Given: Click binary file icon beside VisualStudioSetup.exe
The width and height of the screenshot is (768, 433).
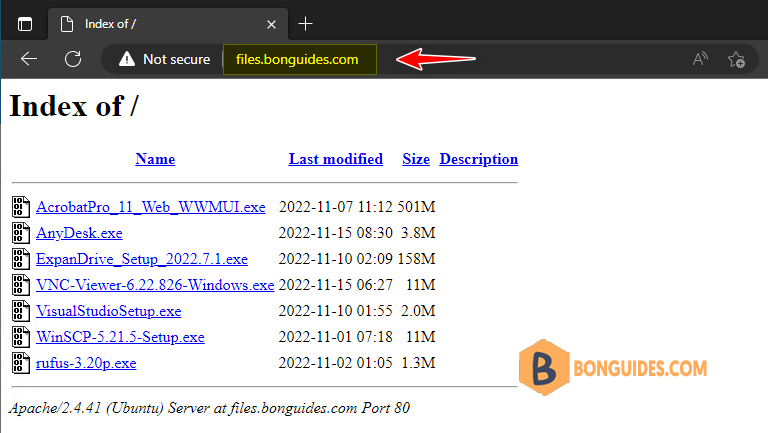Looking at the screenshot, I should coord(21,311).
